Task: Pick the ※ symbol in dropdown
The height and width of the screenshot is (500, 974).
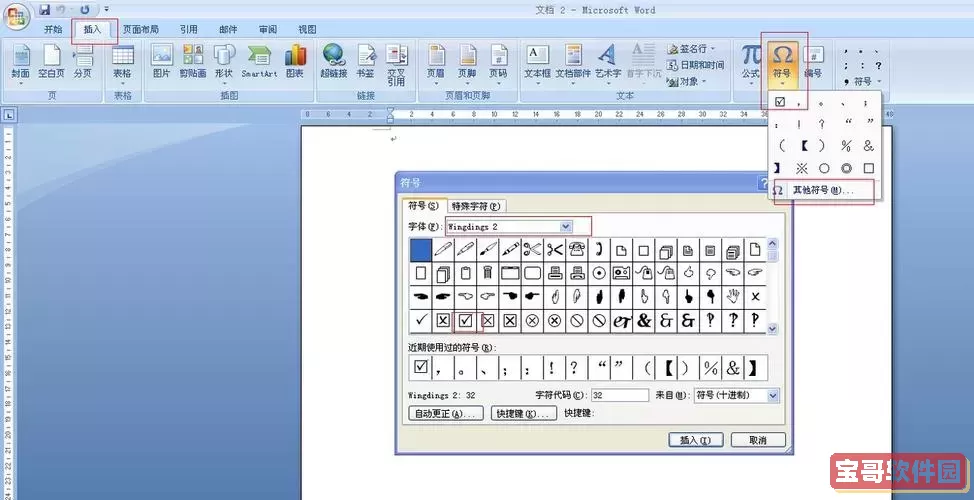Action: point(801,168)
